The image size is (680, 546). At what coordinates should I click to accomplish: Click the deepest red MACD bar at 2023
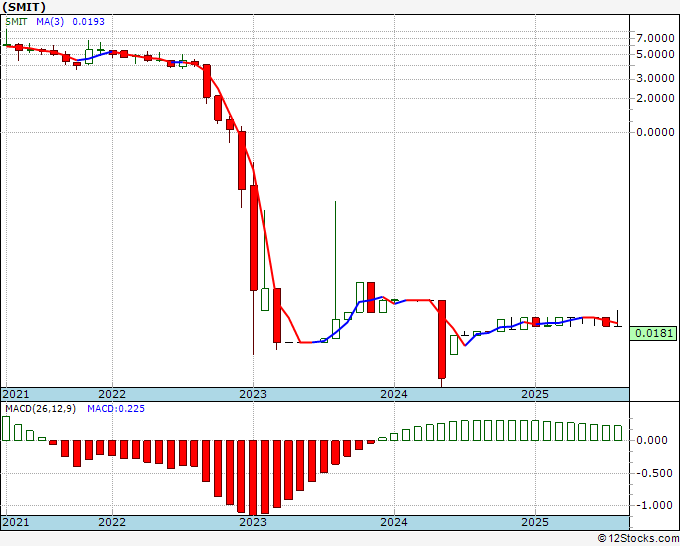[x=253, y=478]
